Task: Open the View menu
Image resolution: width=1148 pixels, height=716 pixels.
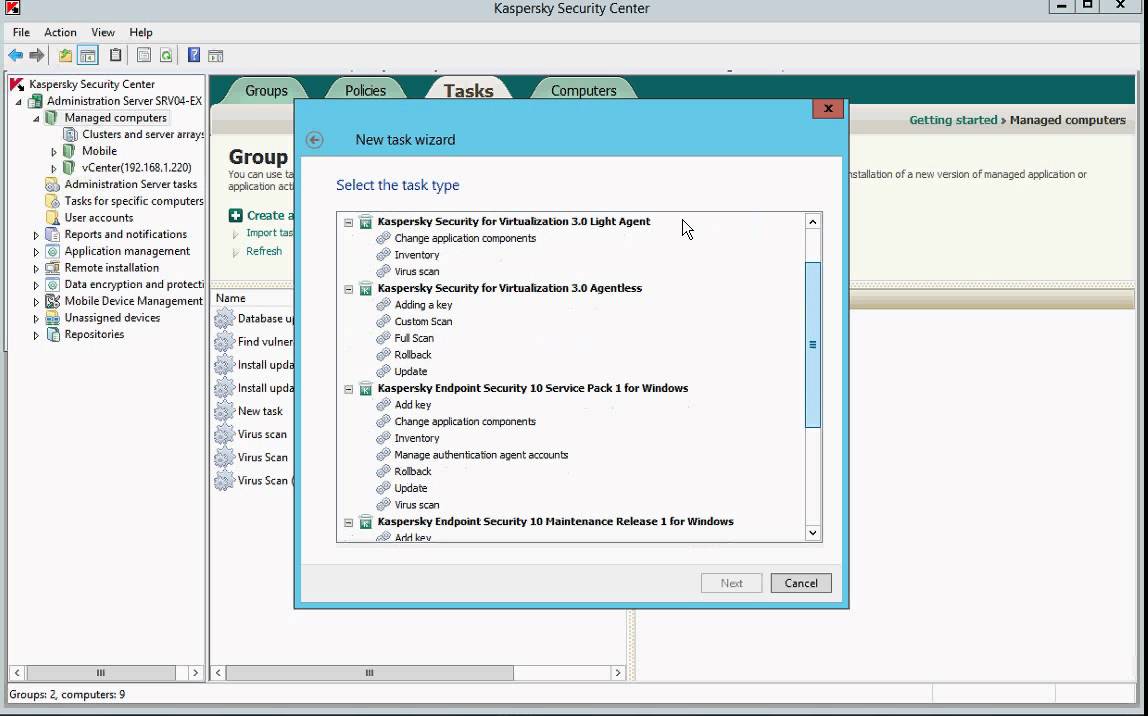Action: click(102, 32)
